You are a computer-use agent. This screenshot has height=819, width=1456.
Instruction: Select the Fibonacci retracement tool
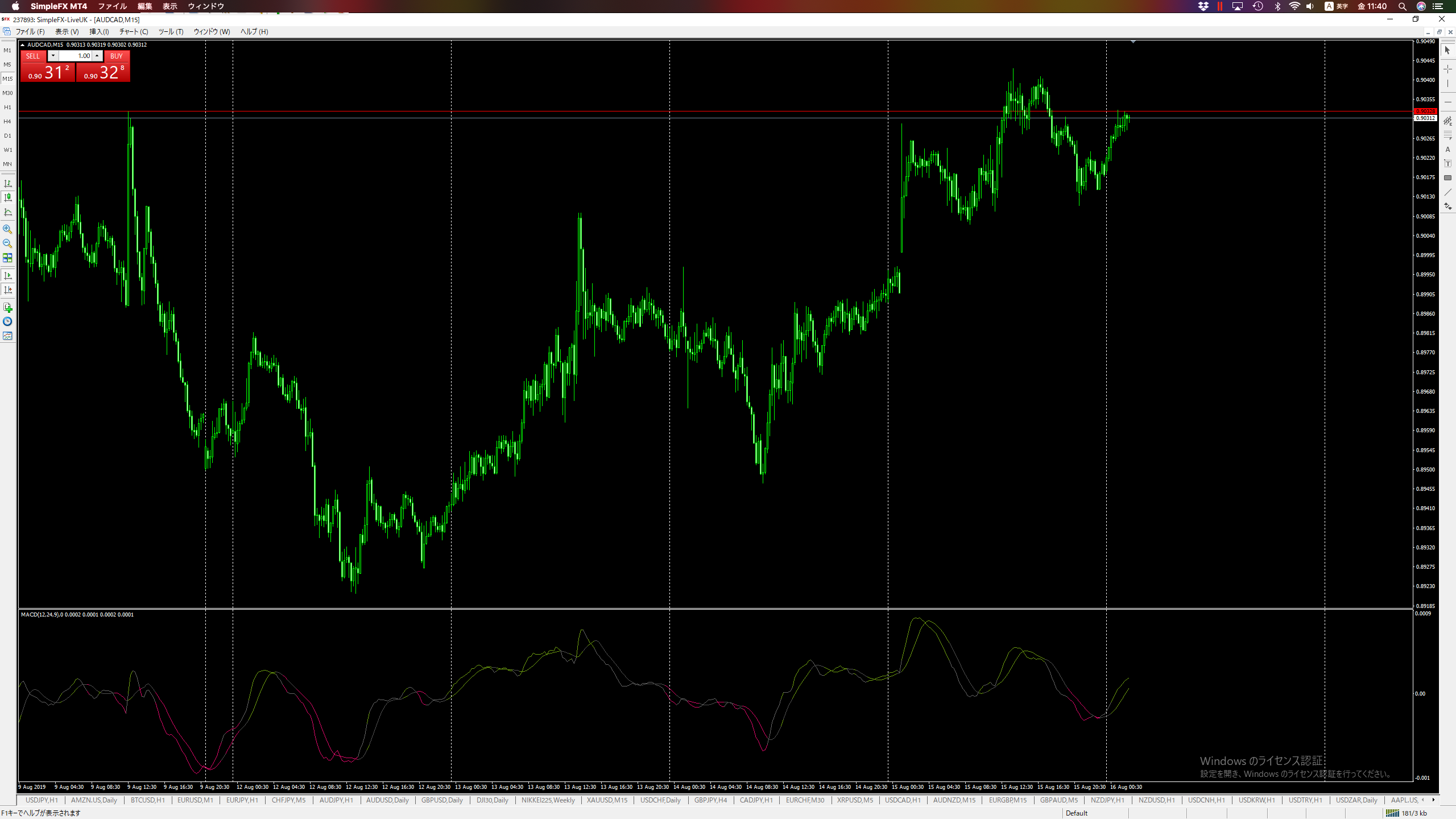1447,135
